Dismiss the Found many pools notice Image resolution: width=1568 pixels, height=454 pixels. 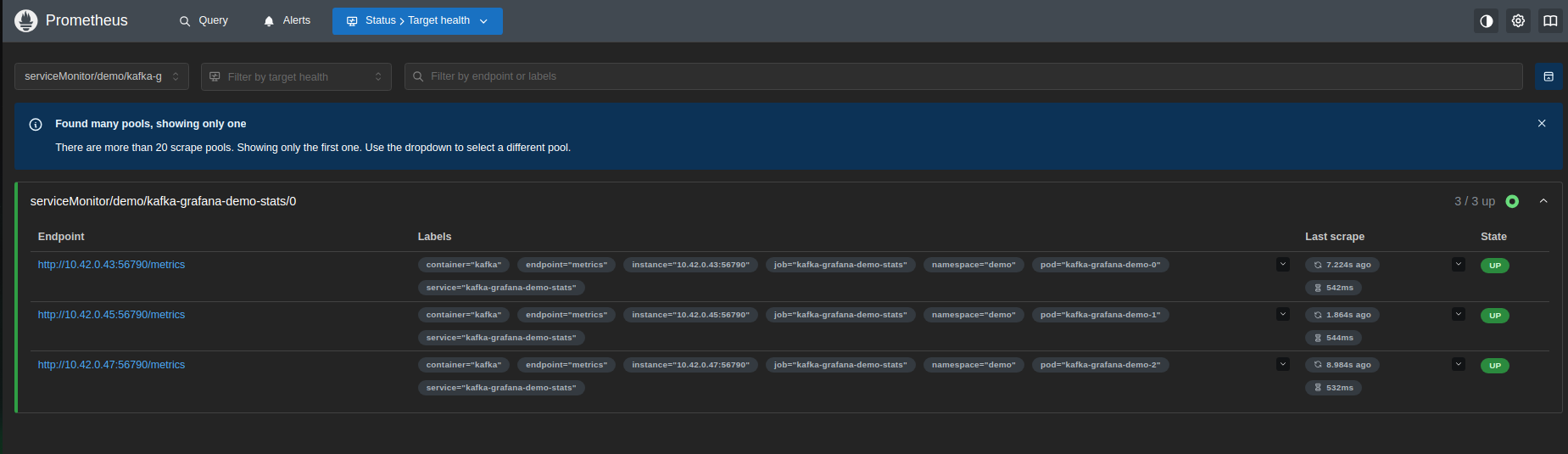1542,123
